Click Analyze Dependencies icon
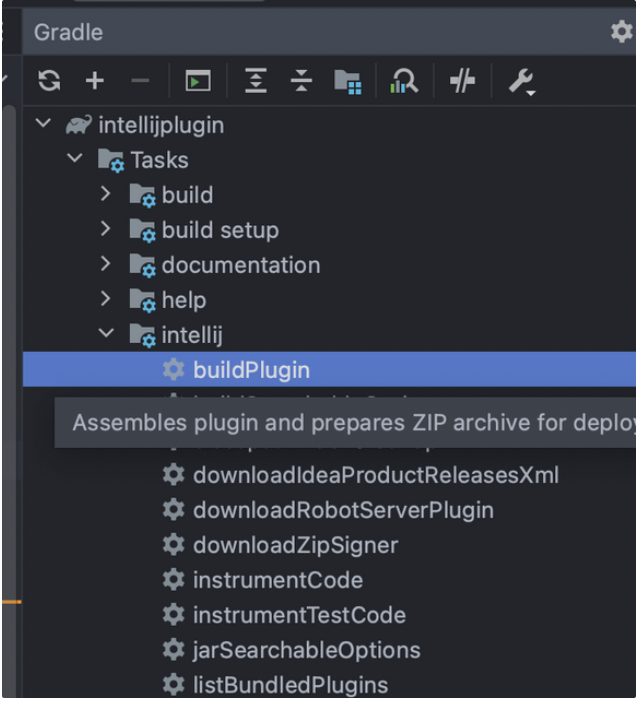636x702 pixels. [404, 81]
